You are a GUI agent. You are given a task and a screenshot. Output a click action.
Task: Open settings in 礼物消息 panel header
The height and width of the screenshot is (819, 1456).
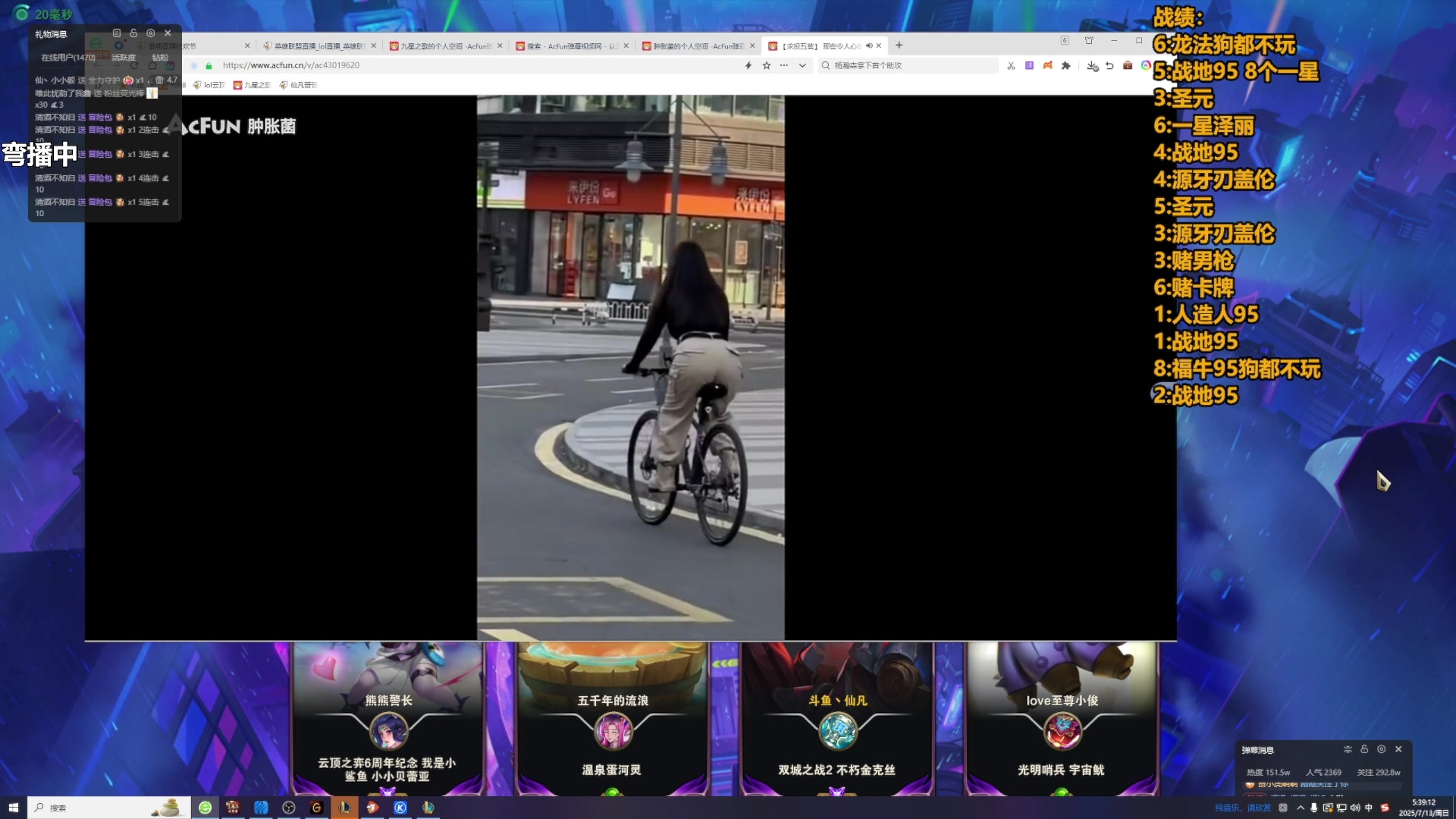(150, 33)
